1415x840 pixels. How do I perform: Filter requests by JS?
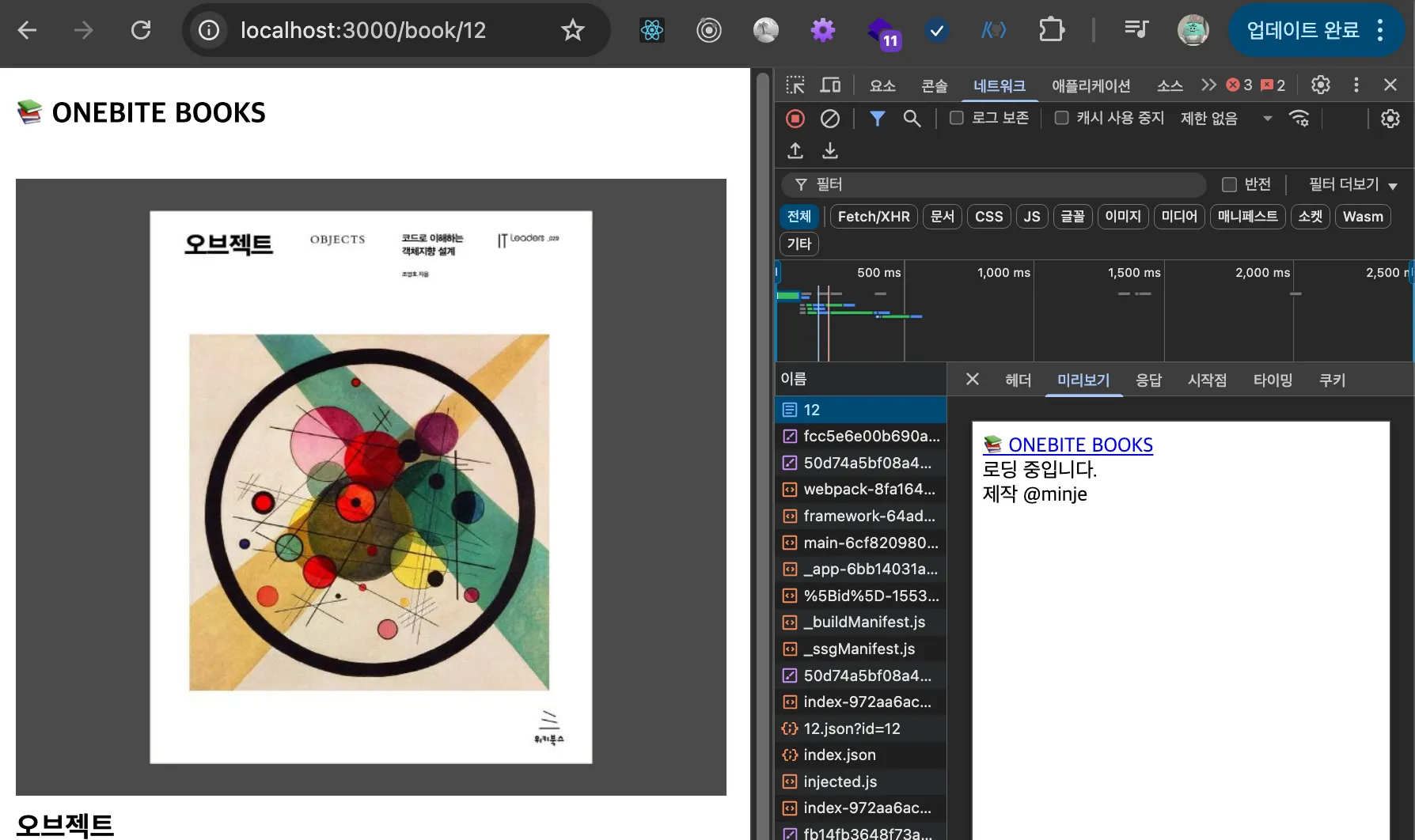click(1032, 216)
